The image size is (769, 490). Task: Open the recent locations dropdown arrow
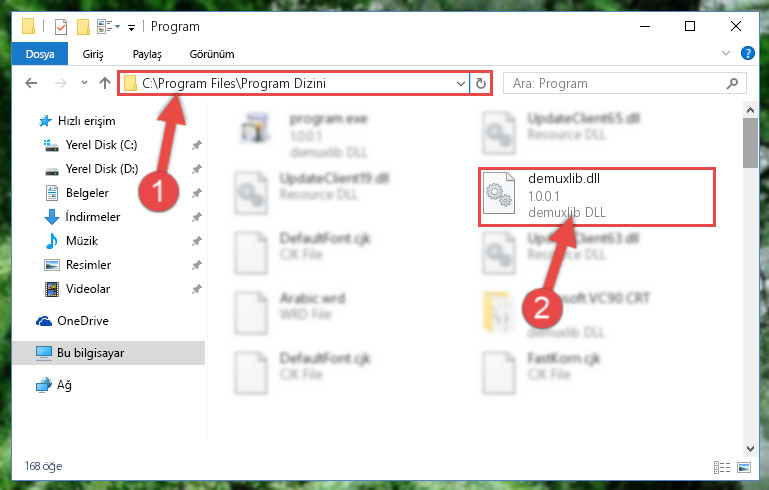coord(84,83)
